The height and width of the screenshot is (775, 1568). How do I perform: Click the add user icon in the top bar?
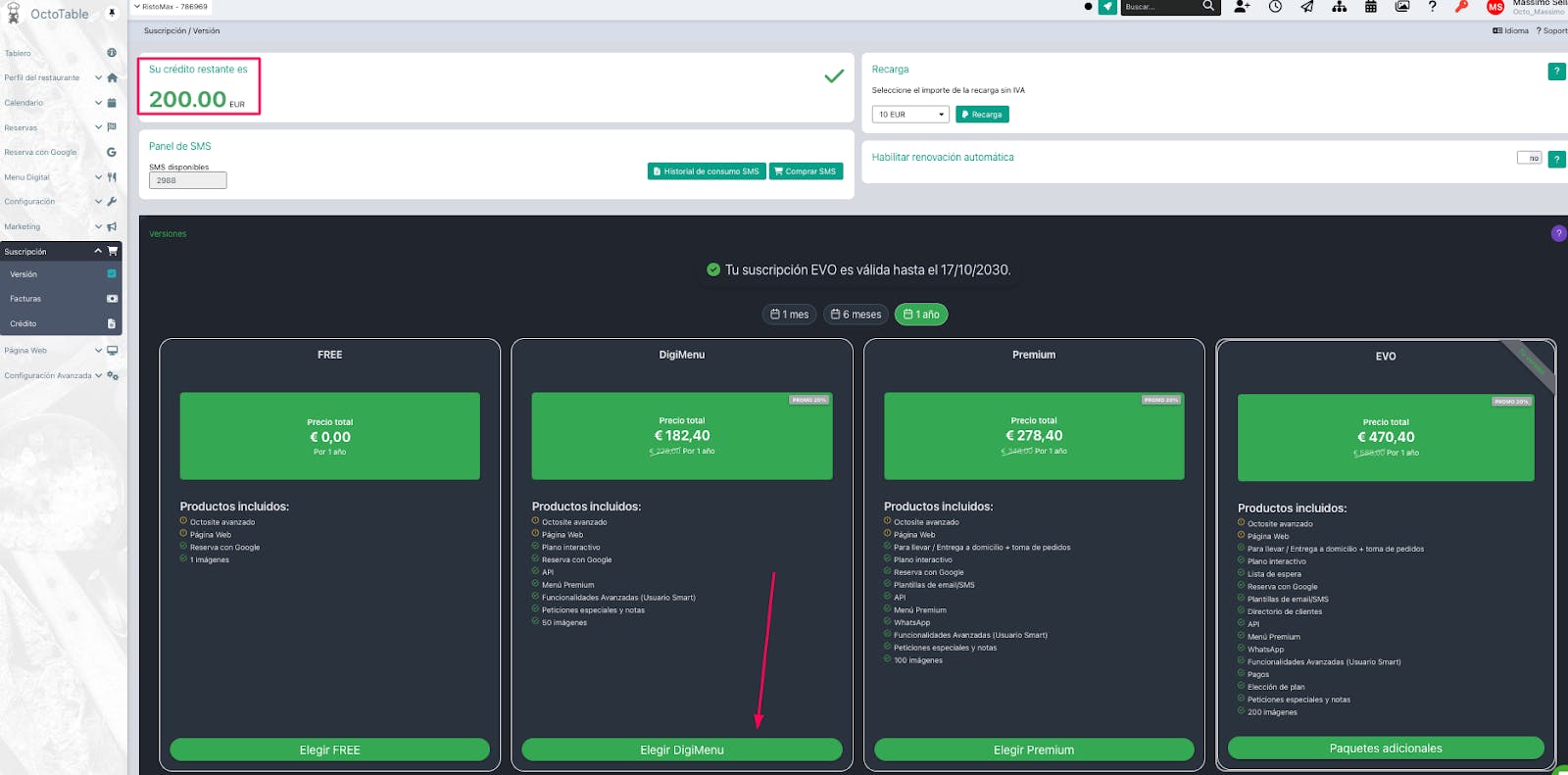pos(1242,6)
